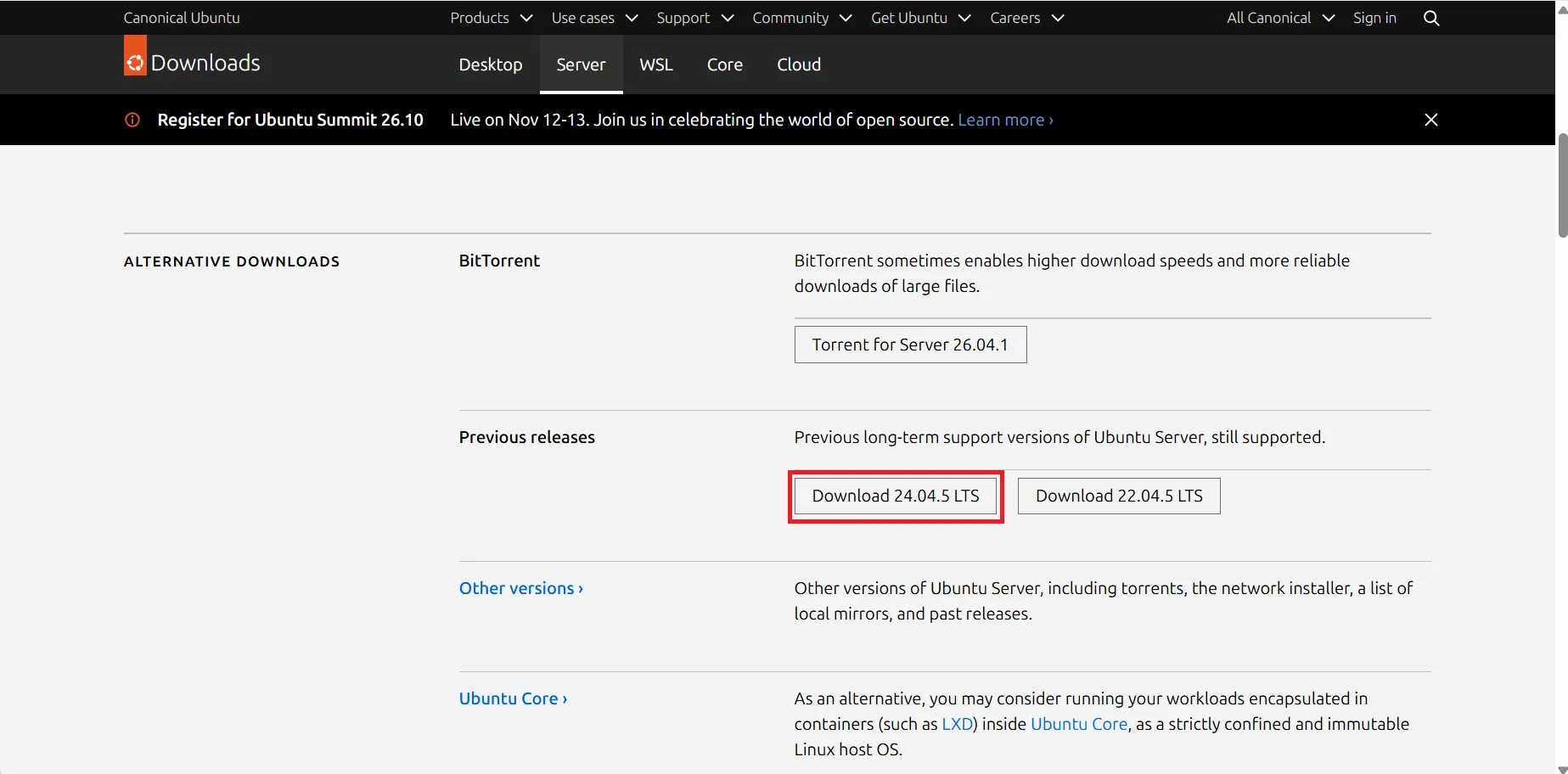This screenshot has width=1568, height=774.
Task: Download 24.04.5 LTS
Action: (x=896, y=496)
